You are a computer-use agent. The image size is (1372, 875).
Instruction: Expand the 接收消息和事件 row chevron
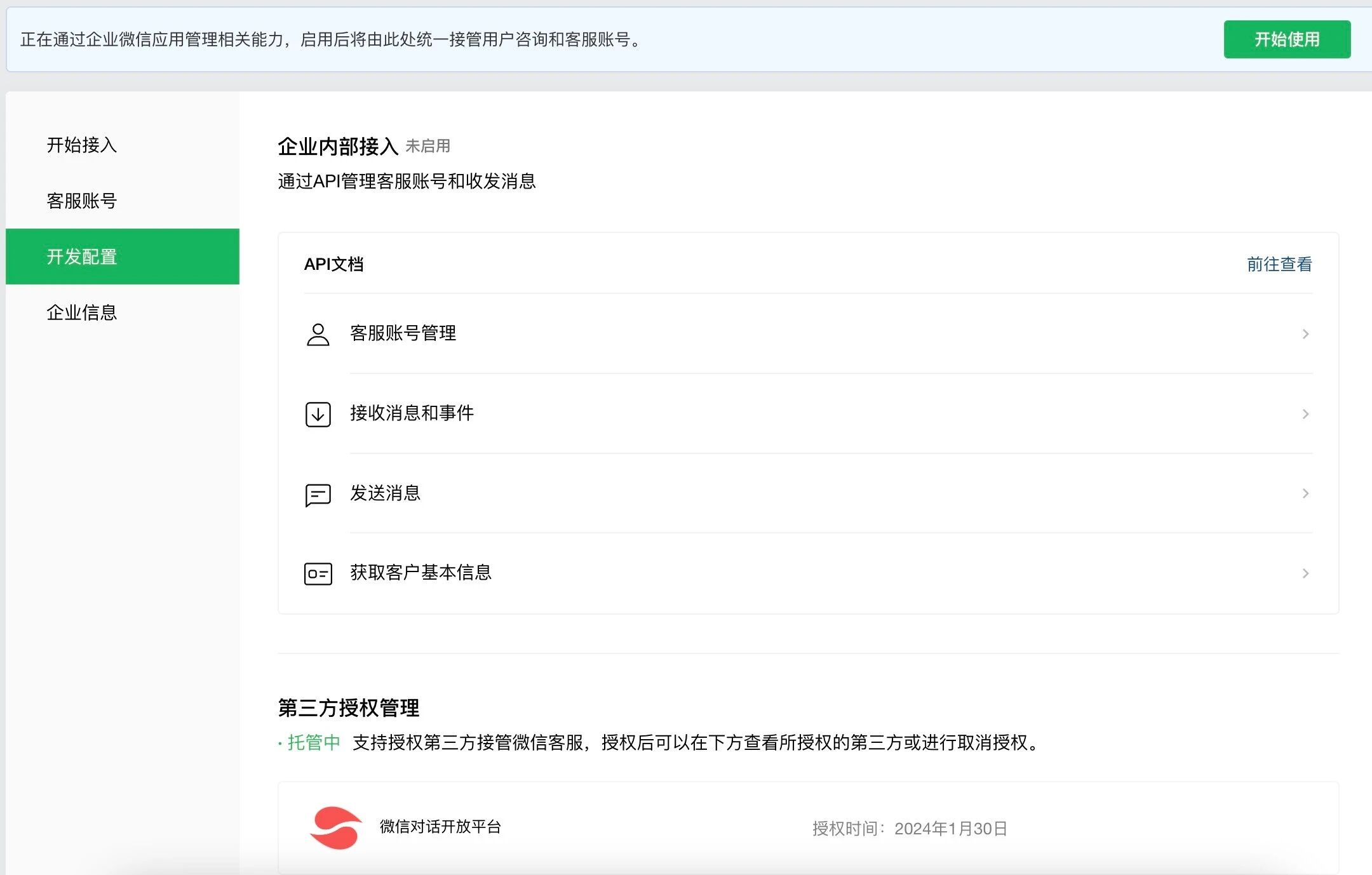(1305, 414)
